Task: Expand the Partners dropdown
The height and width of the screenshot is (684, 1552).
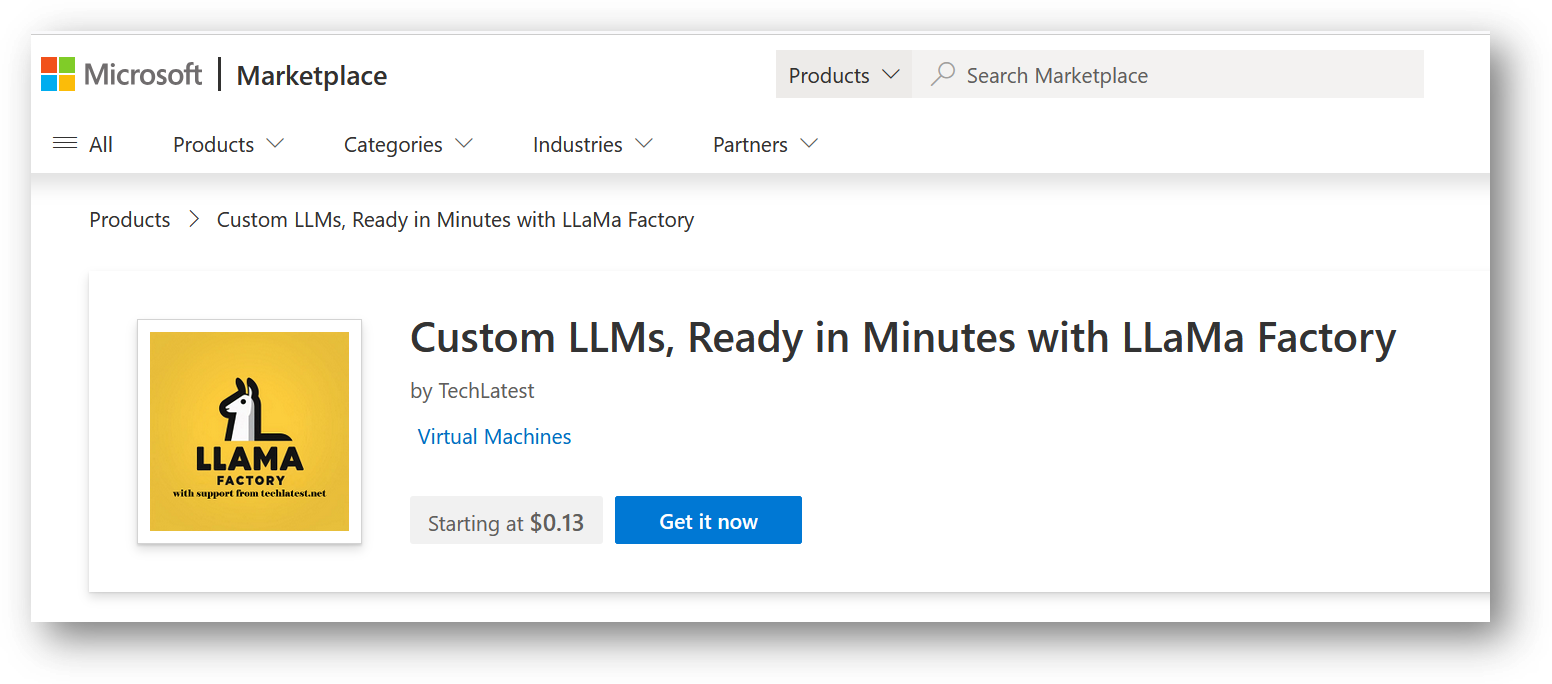Action: click(764, 144)
